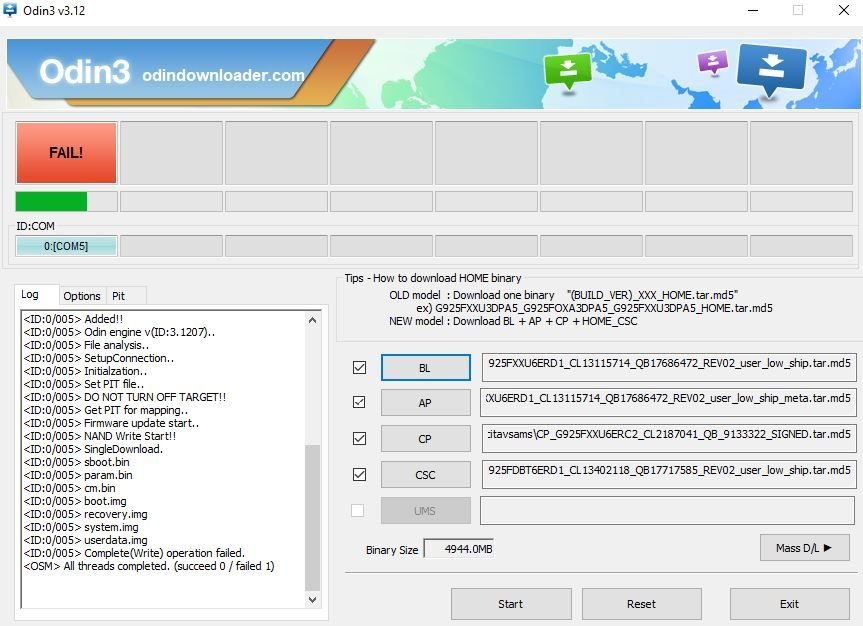This screenshot has width=863, height=626.
Task: Click the Odin3 app icon in title bar
Action: pos(10,10)
